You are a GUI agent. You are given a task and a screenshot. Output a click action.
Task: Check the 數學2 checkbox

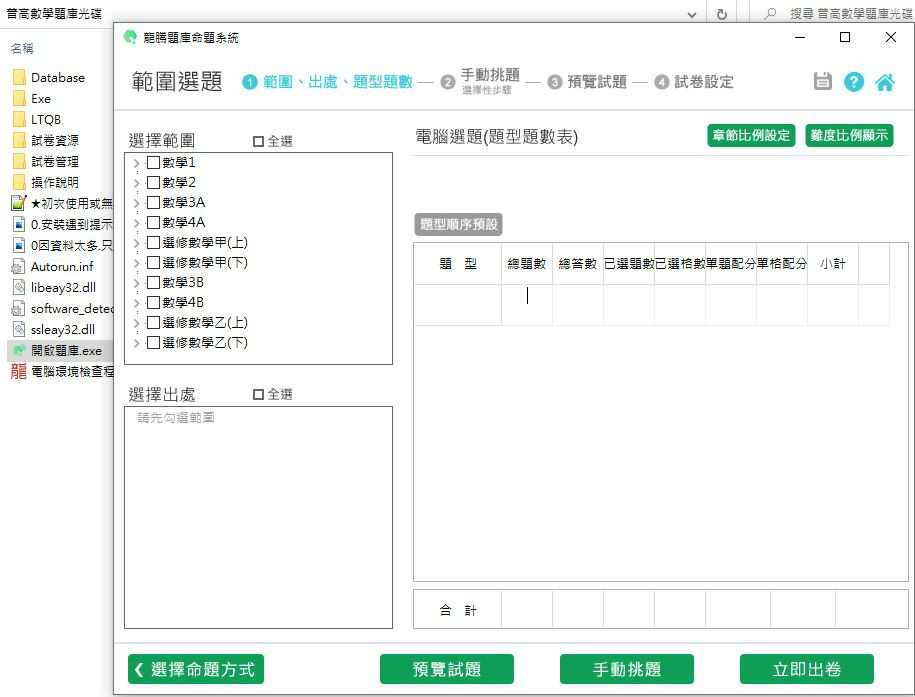153,182
